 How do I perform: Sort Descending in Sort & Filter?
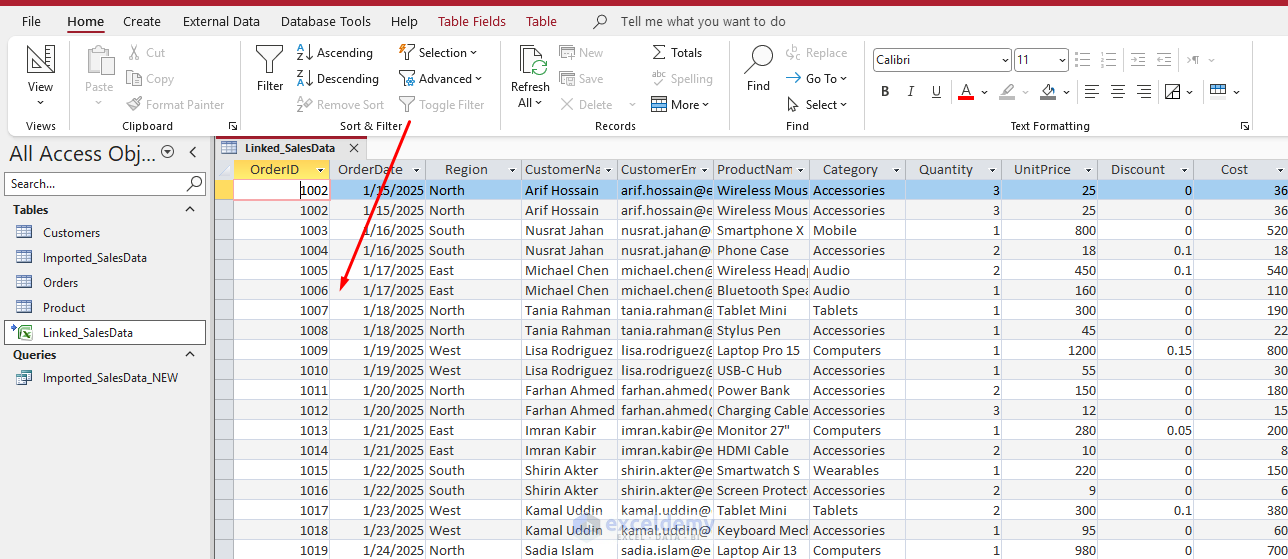coord(338,79)
